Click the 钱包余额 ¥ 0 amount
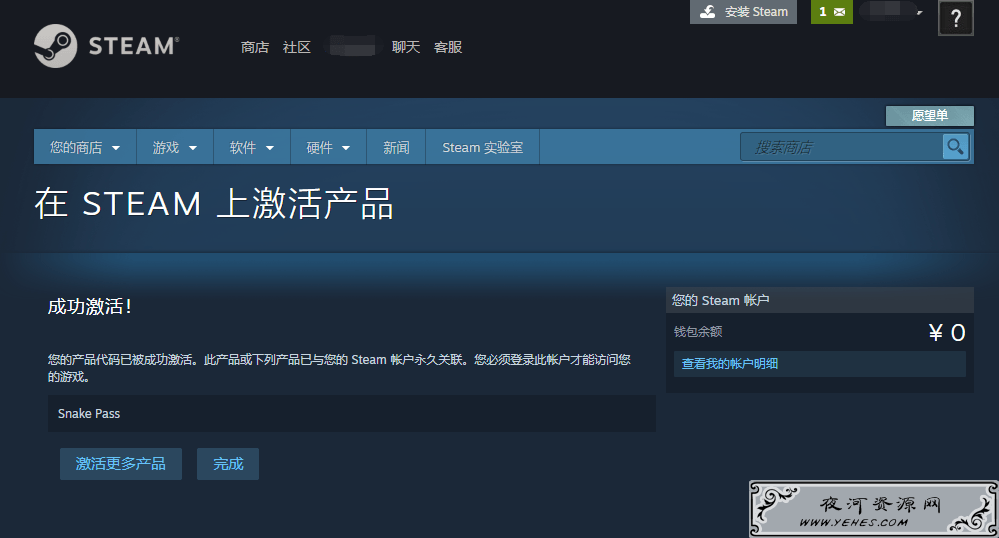Screen dimensions: 999x538 tap(947, 333)
